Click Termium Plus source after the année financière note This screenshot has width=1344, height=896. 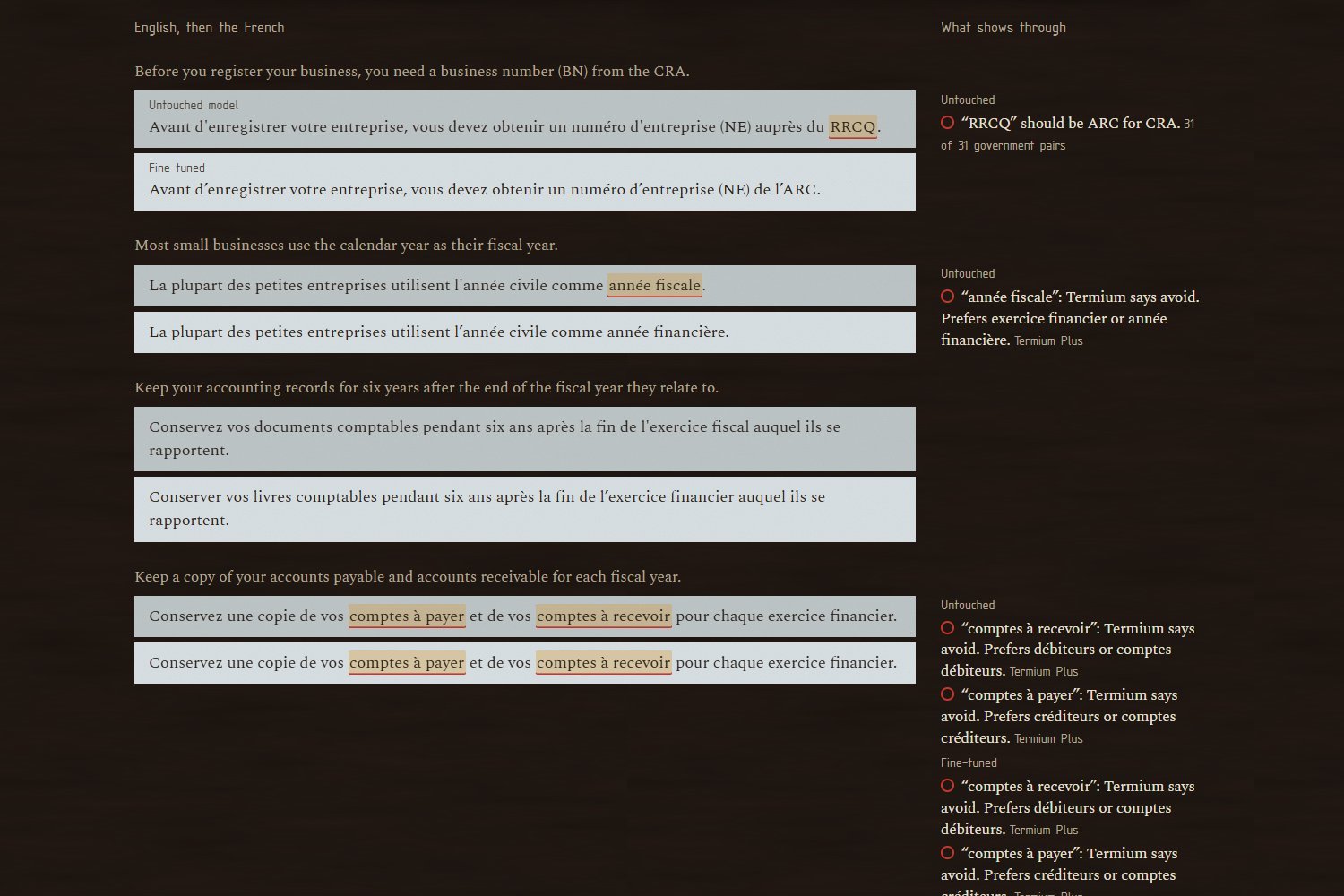click(1048, 341)
